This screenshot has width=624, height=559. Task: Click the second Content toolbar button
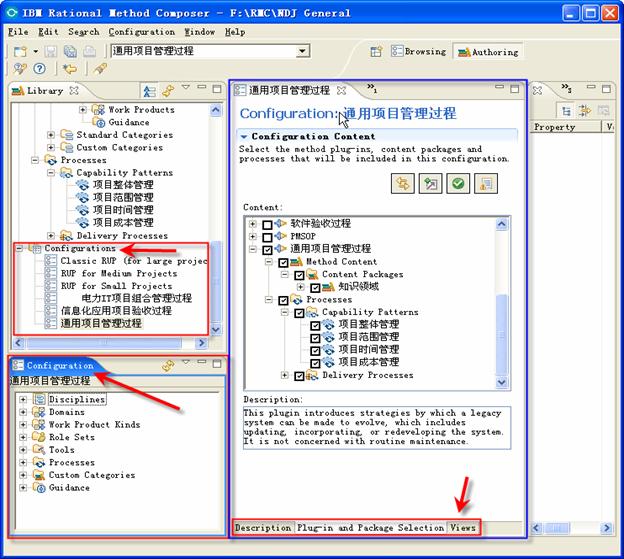tap(431, 184)
